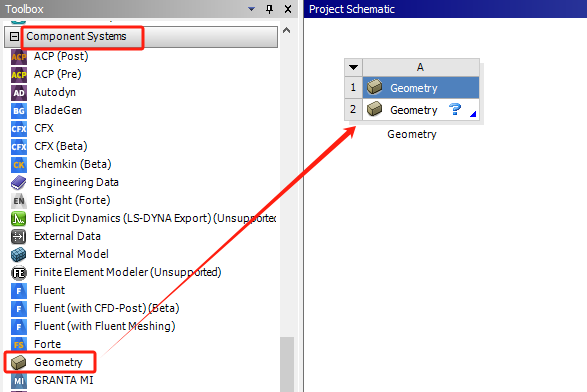Select the CFX (Beta) label

tap(61, 146)
